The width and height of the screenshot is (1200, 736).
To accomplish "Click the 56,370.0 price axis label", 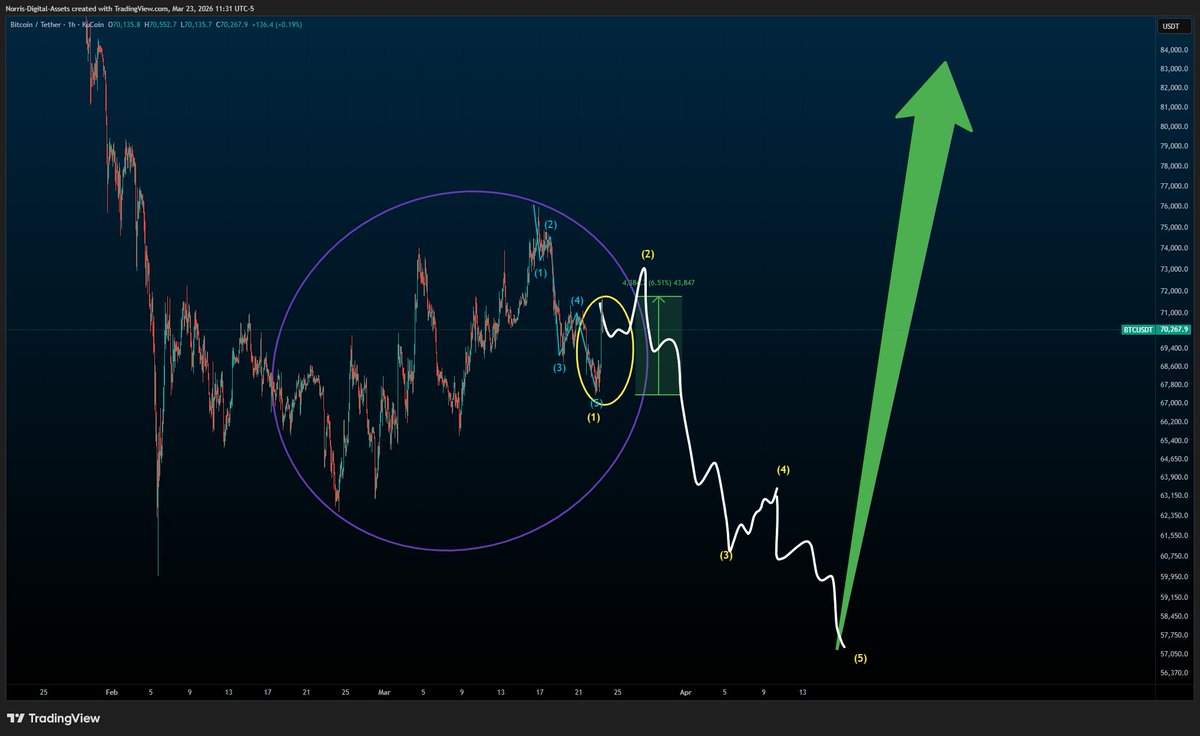I will coord(1173,673).
